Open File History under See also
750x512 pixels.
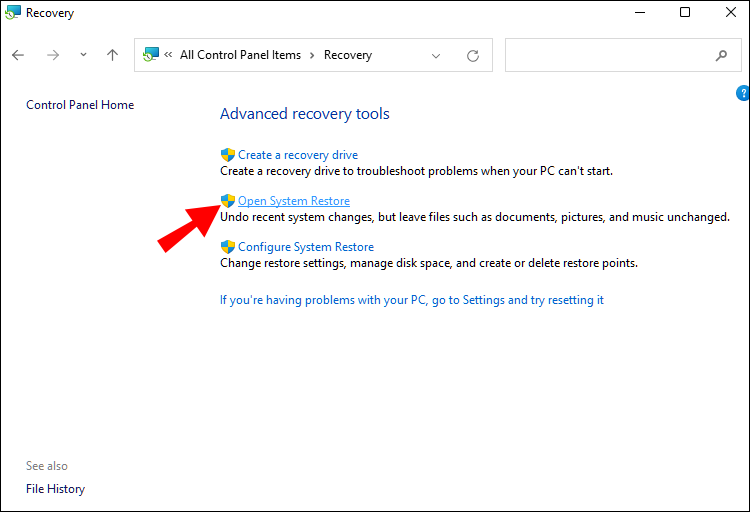coord(55,489)
